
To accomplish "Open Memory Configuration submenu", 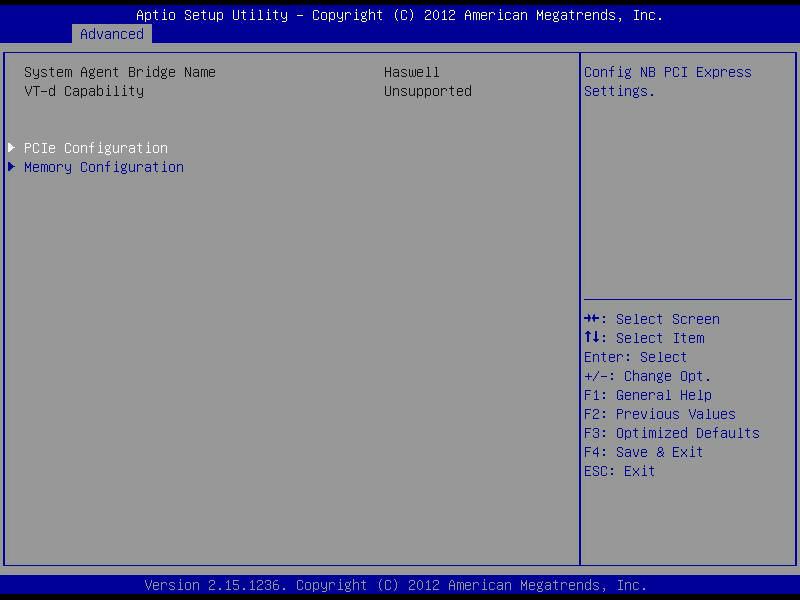I will click(x=104, y=167).
